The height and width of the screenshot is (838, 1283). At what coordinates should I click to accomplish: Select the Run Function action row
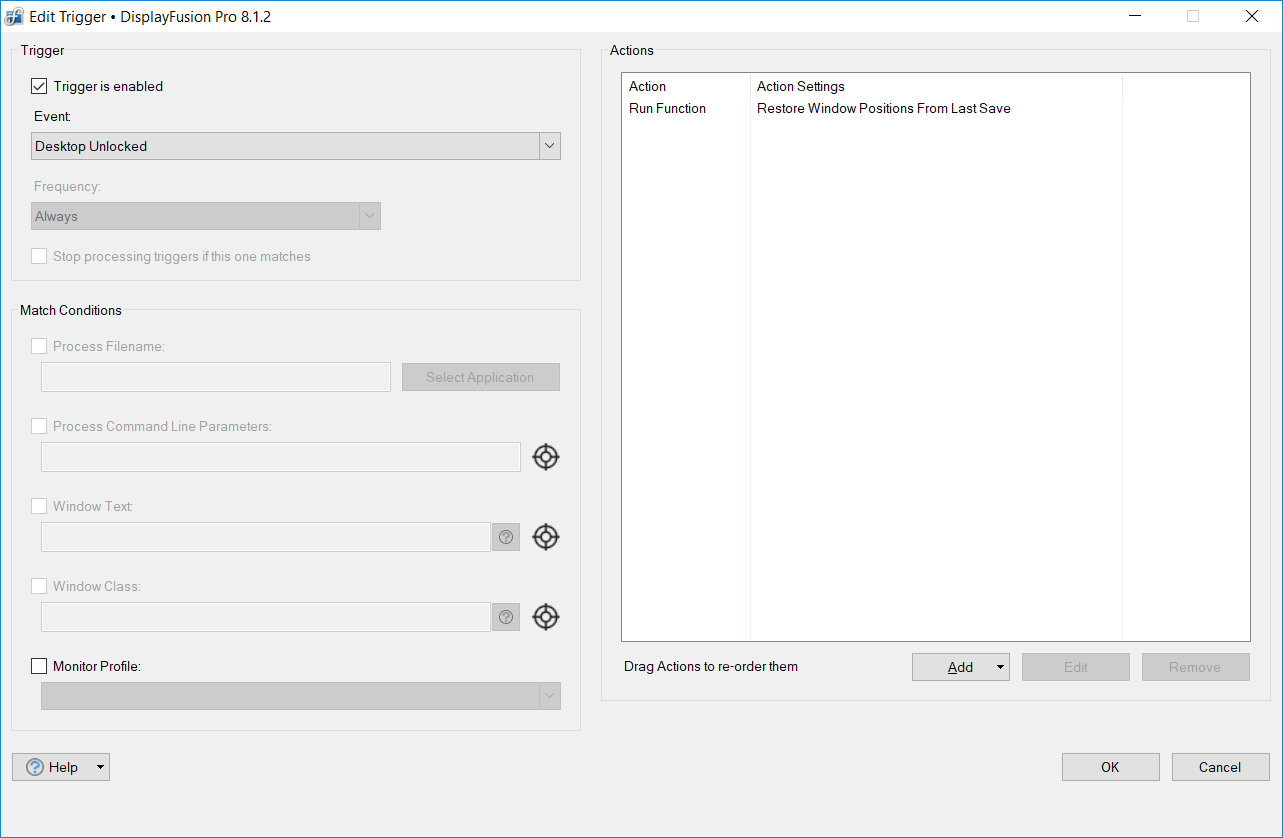667,108
